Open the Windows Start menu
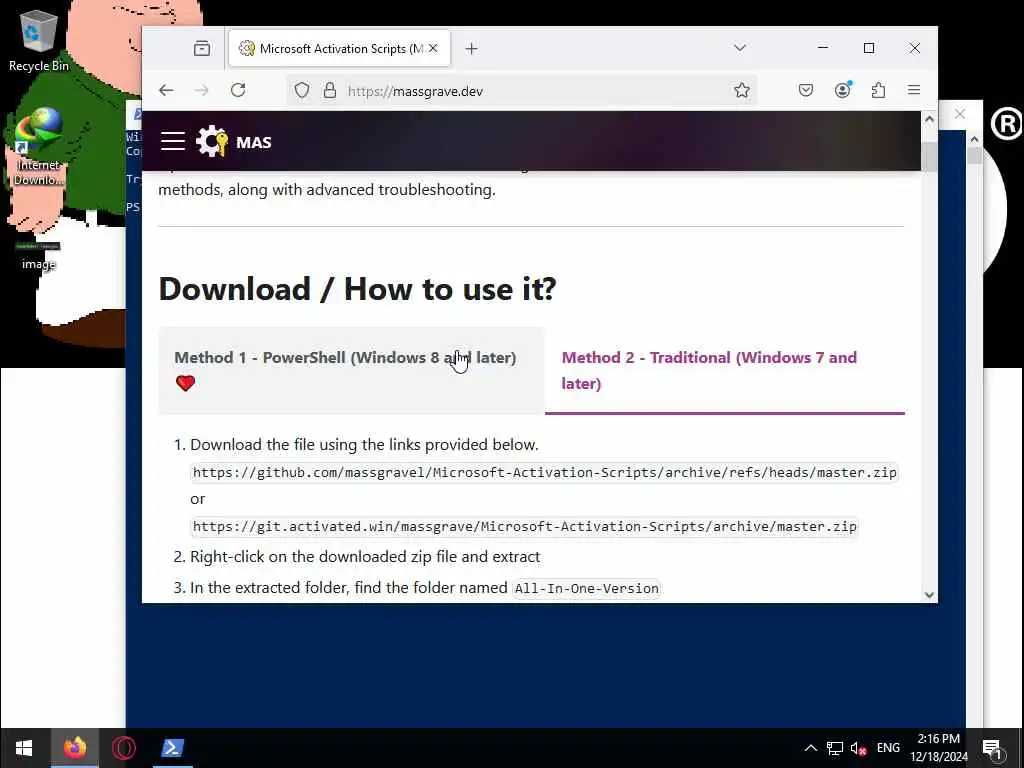 click(x=24, y=748)
